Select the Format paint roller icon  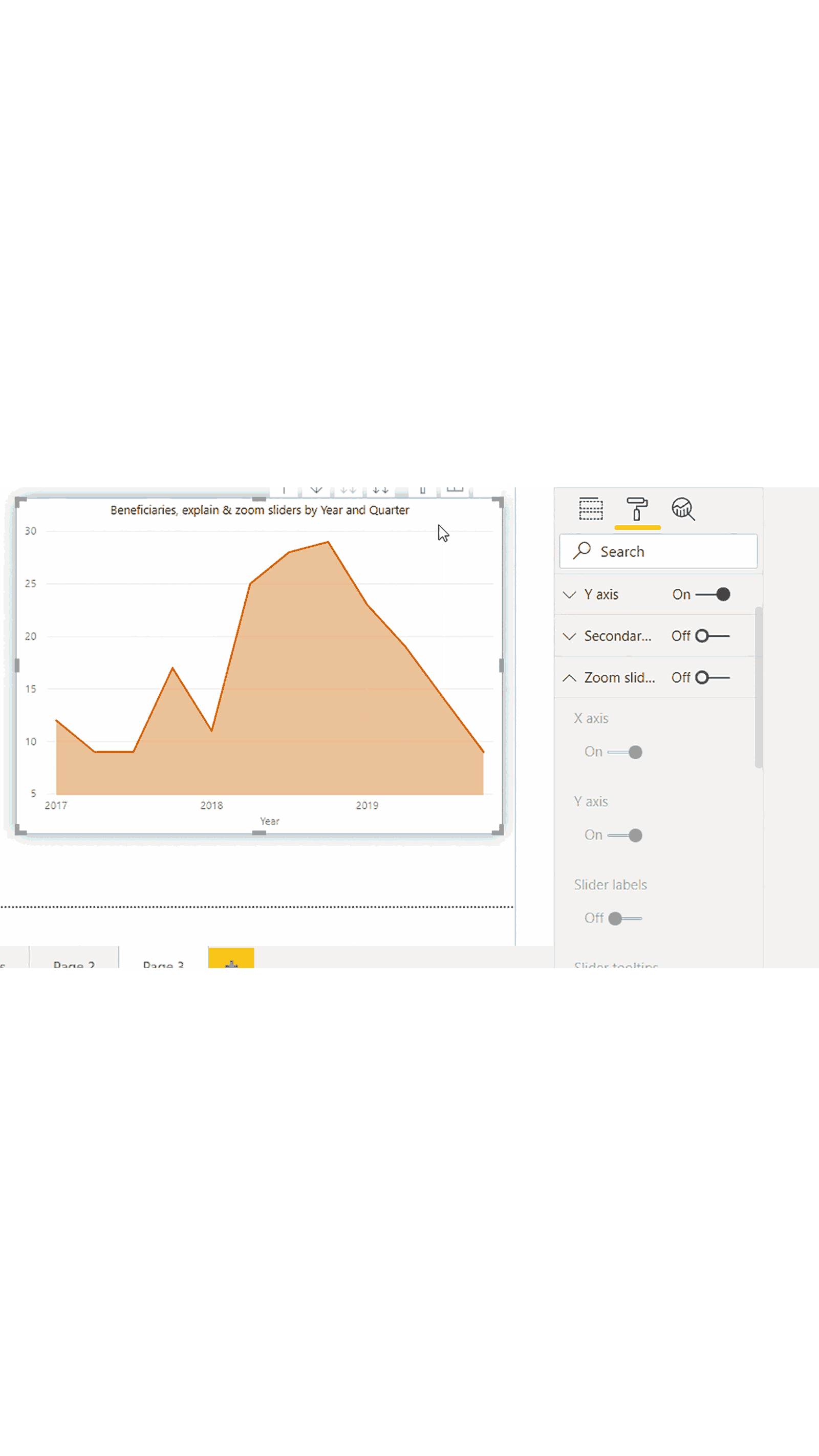click(x=637, y=509)
